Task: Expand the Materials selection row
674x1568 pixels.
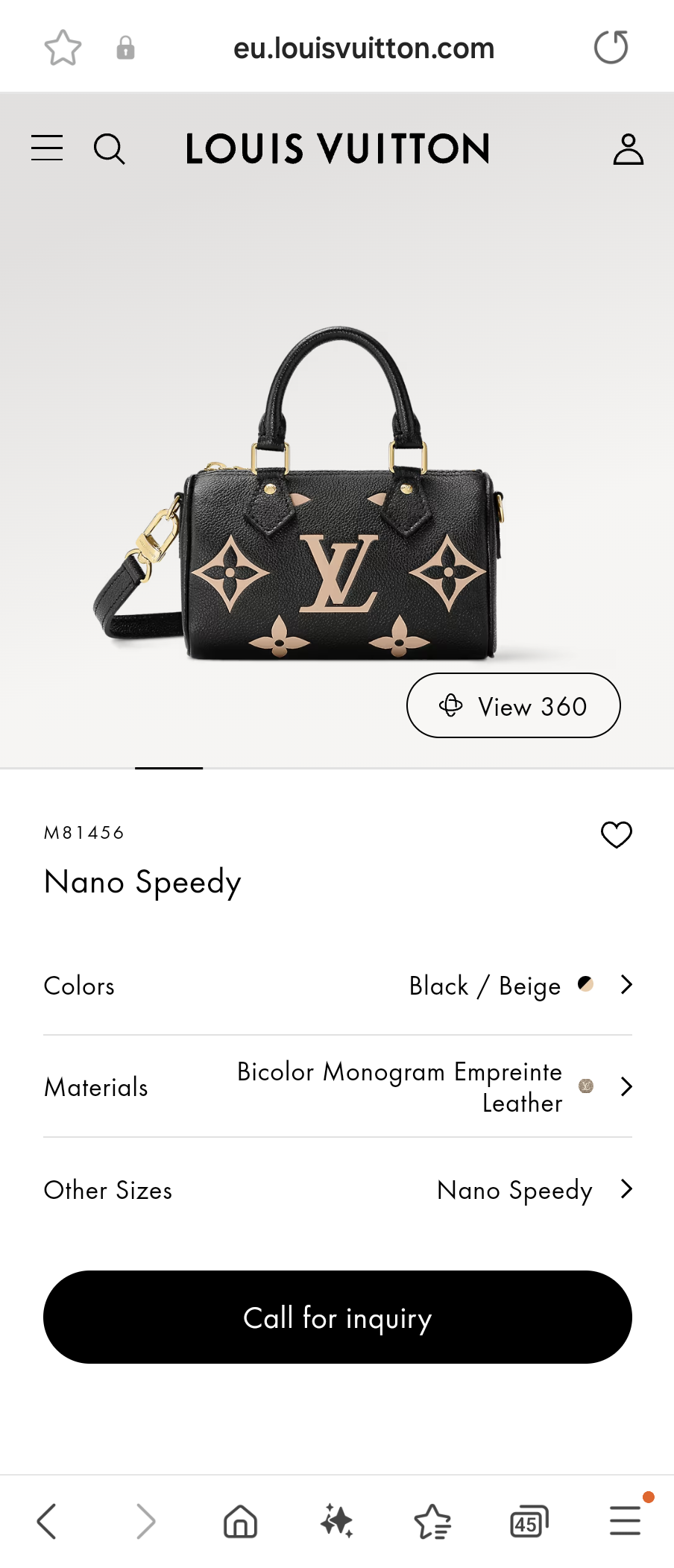Action: (x=336, y=1087)
